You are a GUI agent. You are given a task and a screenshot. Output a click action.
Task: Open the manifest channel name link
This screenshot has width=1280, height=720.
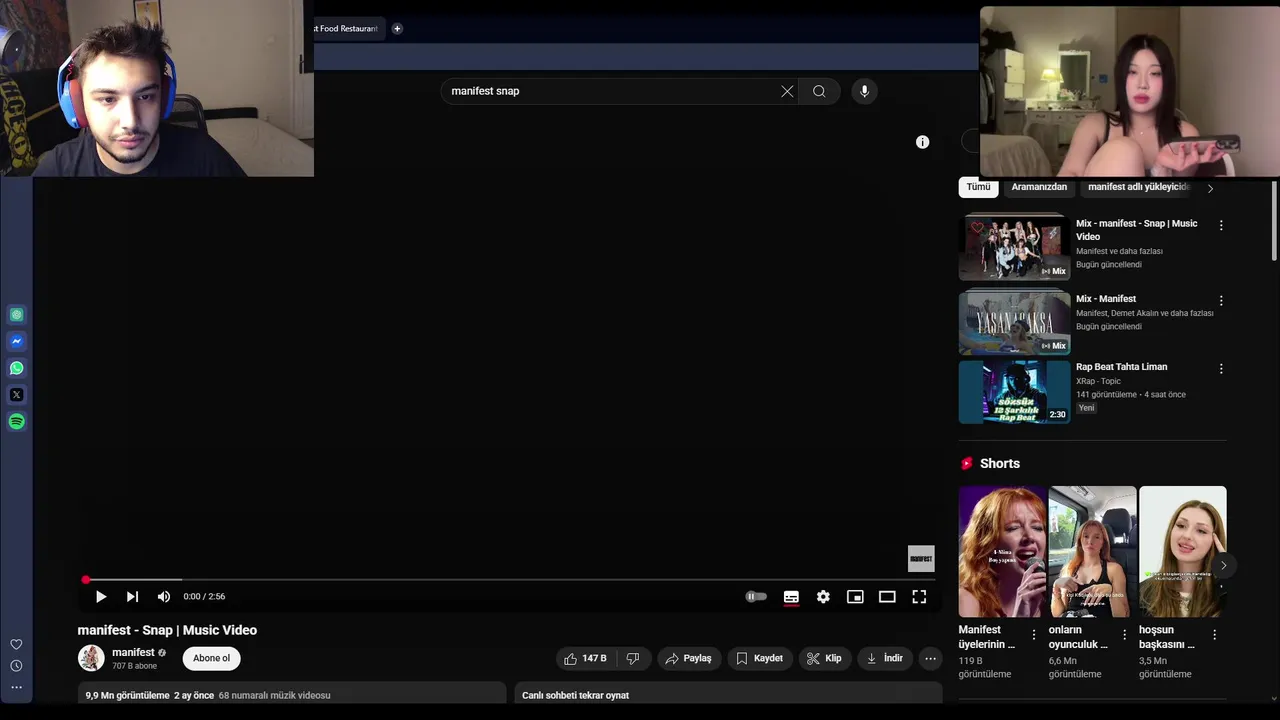pyautogui.click(x=133, y=653)
